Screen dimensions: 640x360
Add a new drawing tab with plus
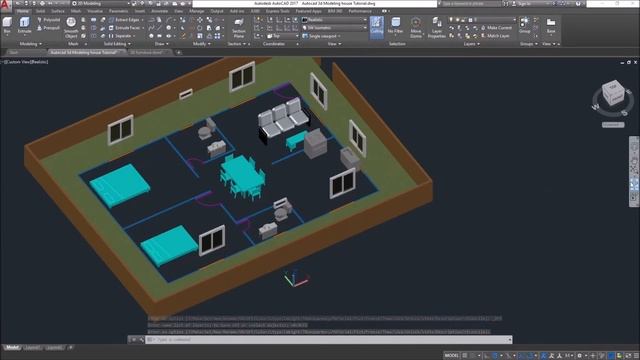[x=178, y=52]
